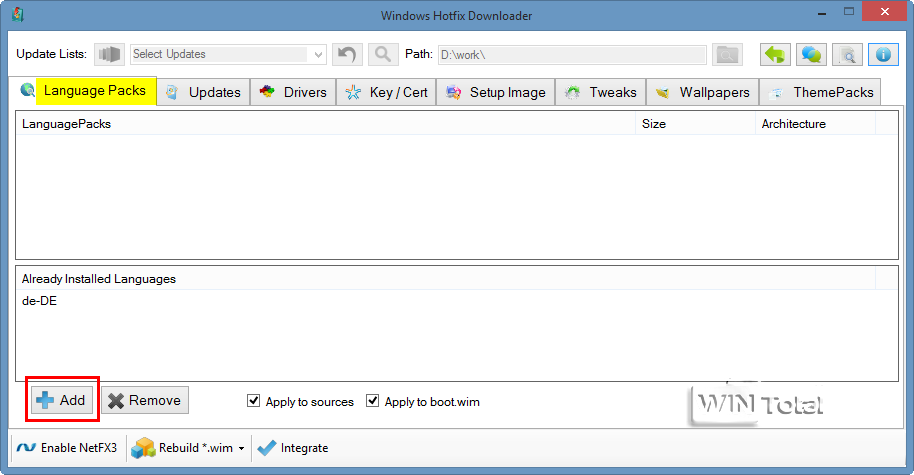Toggle the Apply to boot.wim checkbox
Viewport: 914px width, 475px height.
tap(372, 401)
